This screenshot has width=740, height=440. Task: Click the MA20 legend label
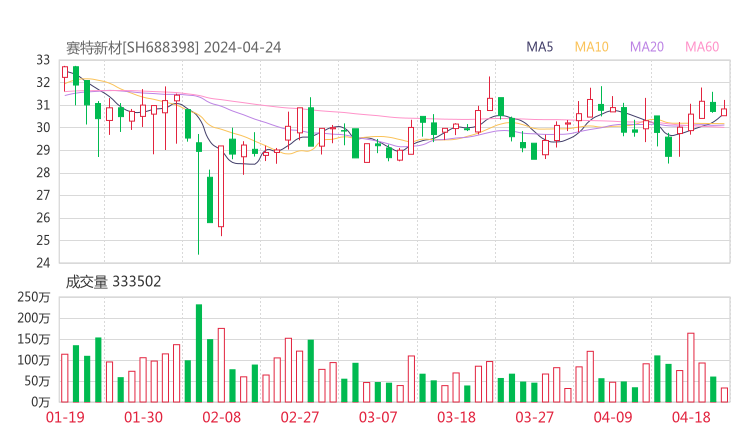[647, 47]
